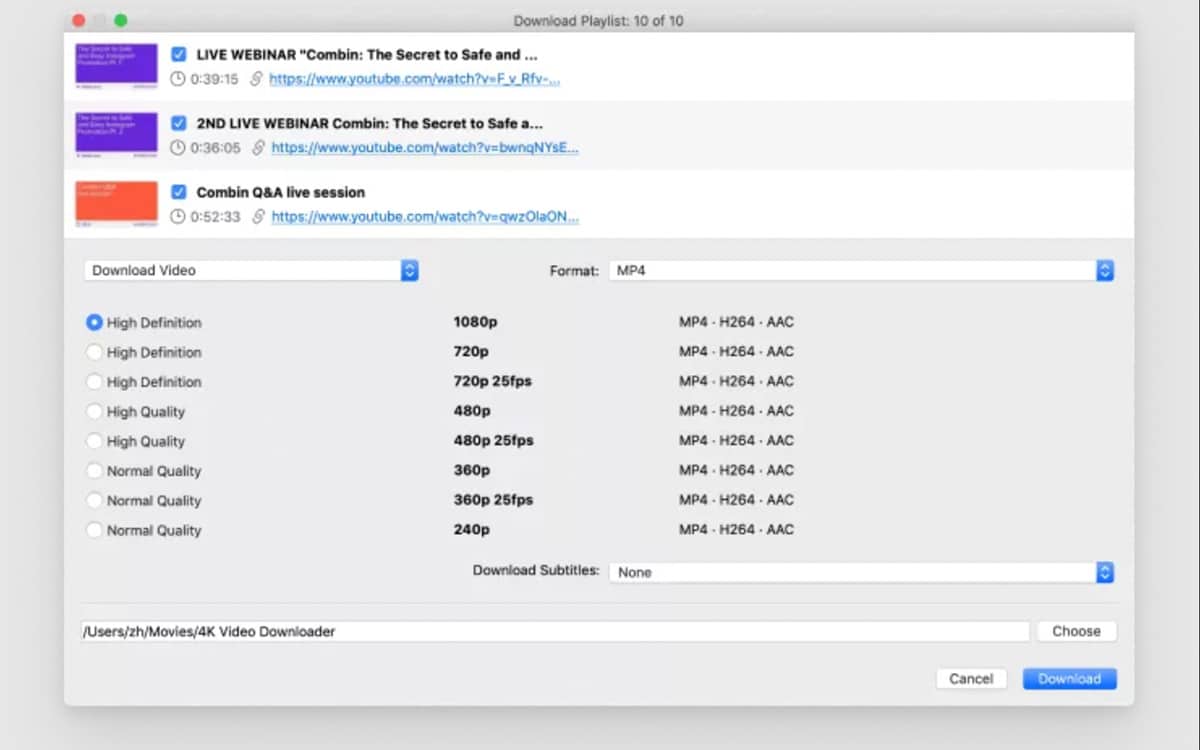Click the clock icon beside Combin Q&A duration
Viewport: 1200px width, 750px height.
pos(177,216)
